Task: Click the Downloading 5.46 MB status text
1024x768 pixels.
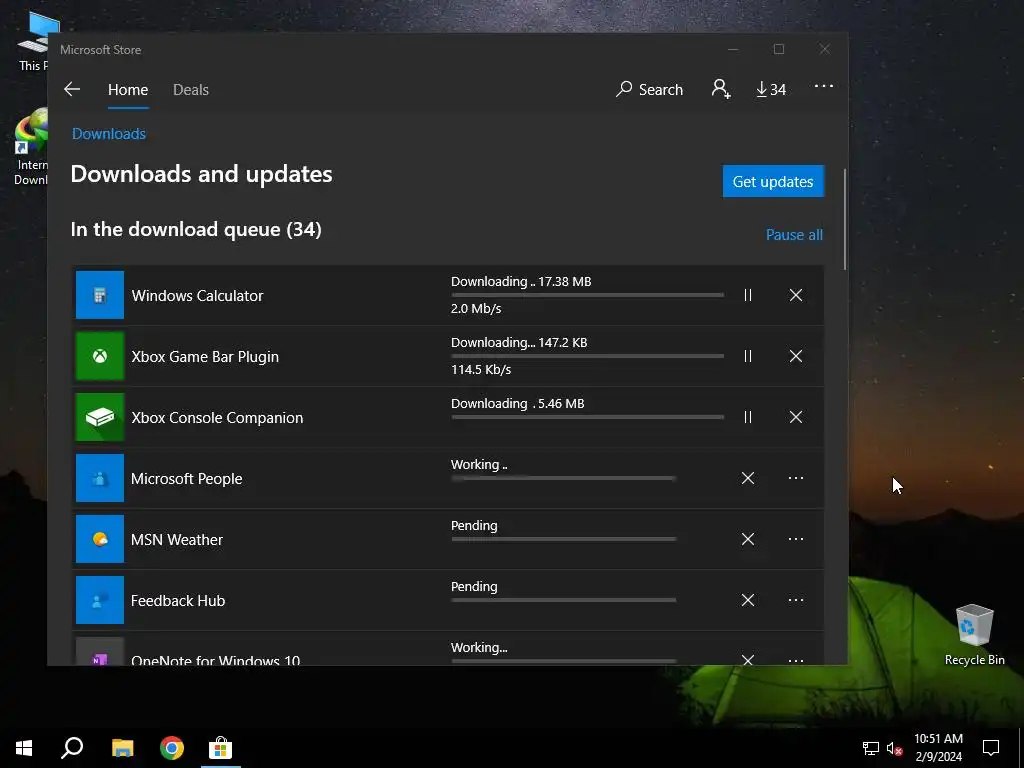Action: pos(517,404)
